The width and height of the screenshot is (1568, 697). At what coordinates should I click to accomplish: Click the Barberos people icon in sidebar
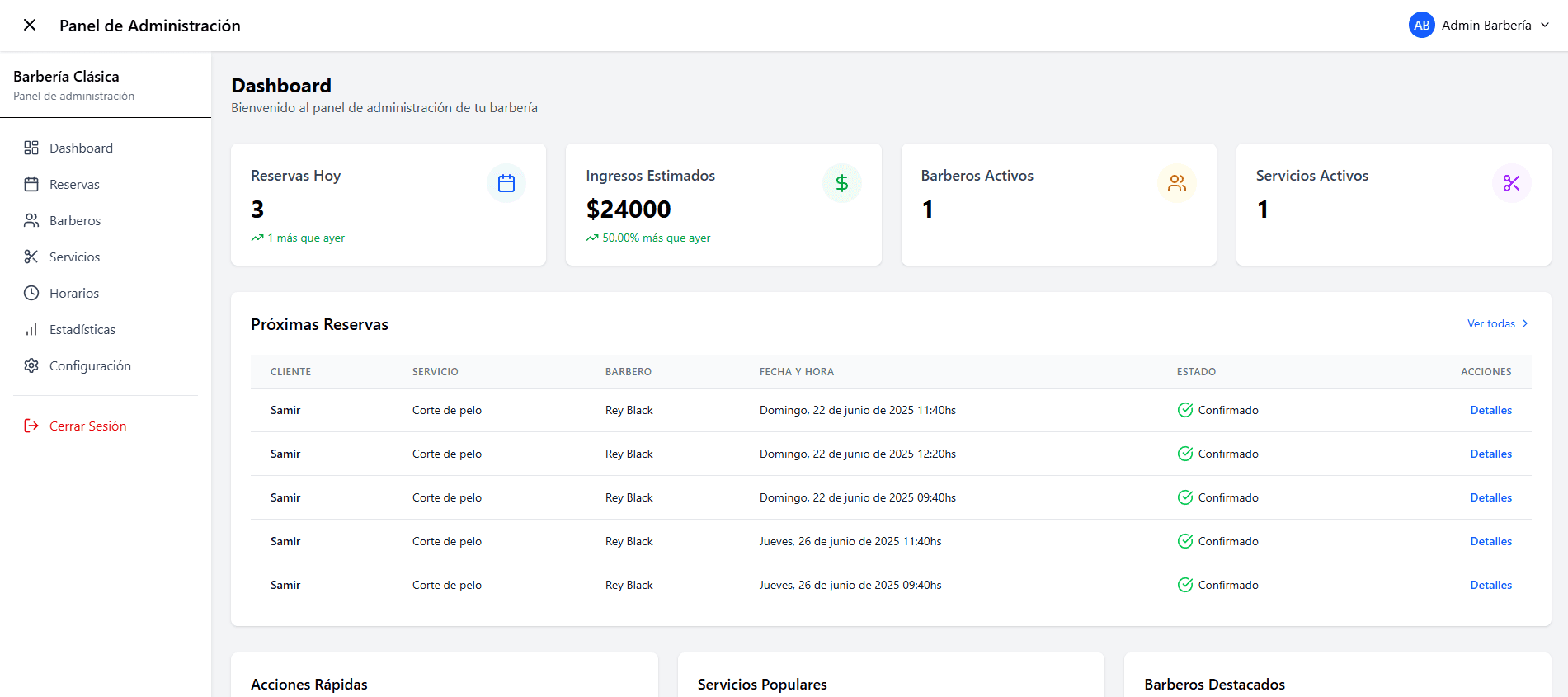pyautogui.click(x=31, y=220)
